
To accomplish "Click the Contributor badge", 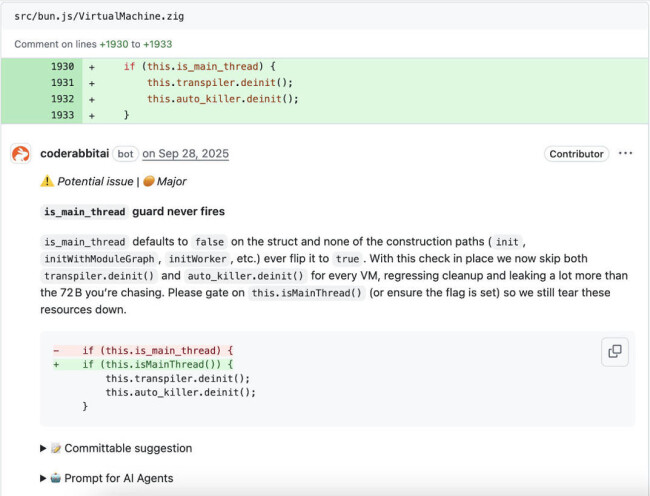I will (577, 154).
